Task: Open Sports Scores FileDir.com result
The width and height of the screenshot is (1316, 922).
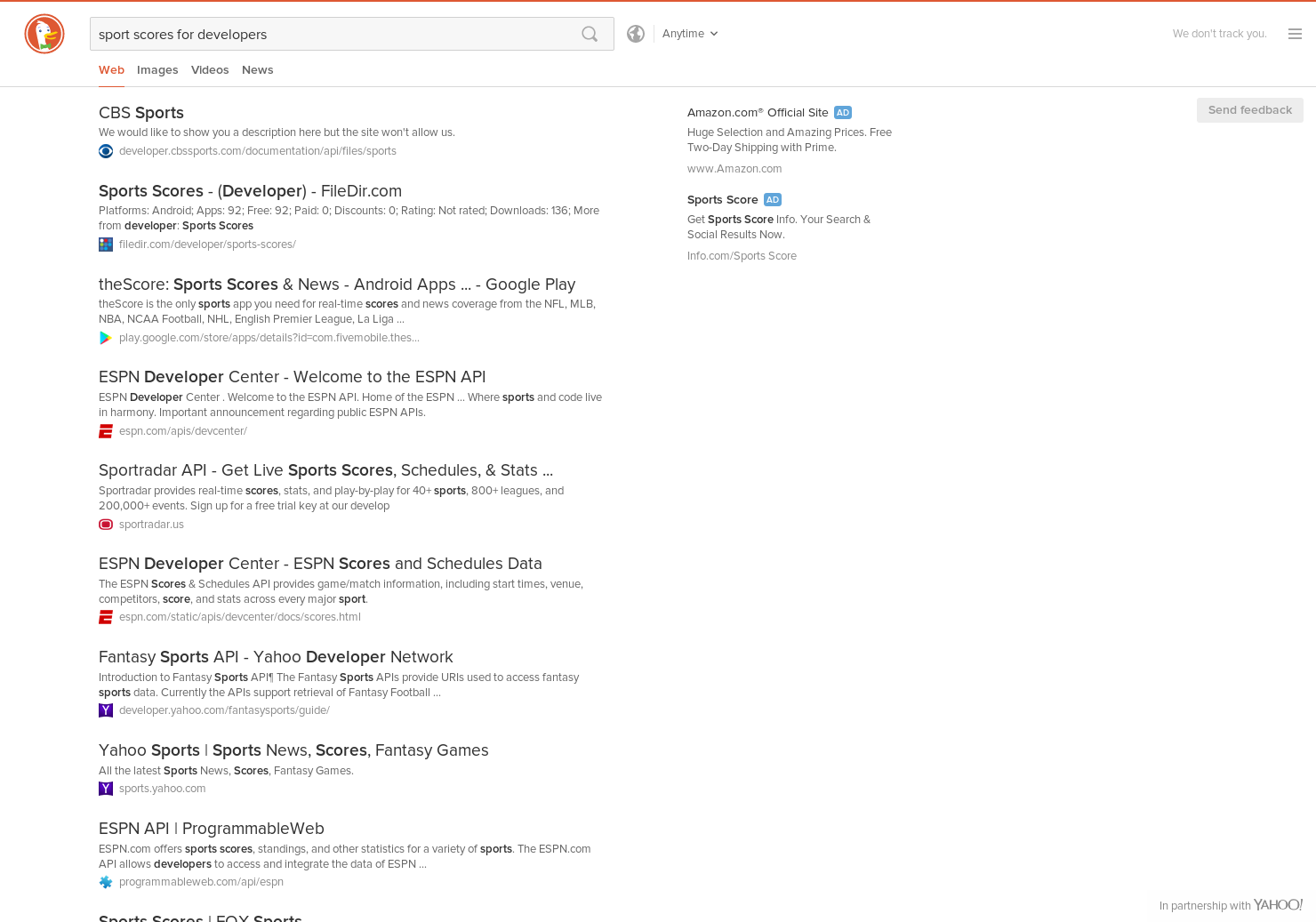Action: pyautogui.click(x=250, y=191)
